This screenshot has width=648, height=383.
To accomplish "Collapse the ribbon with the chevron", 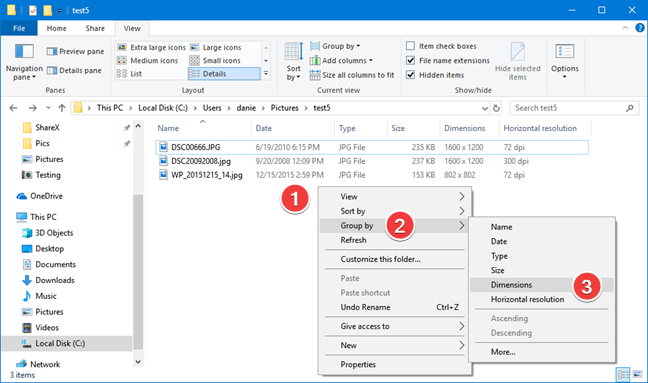I will (625, 28).
